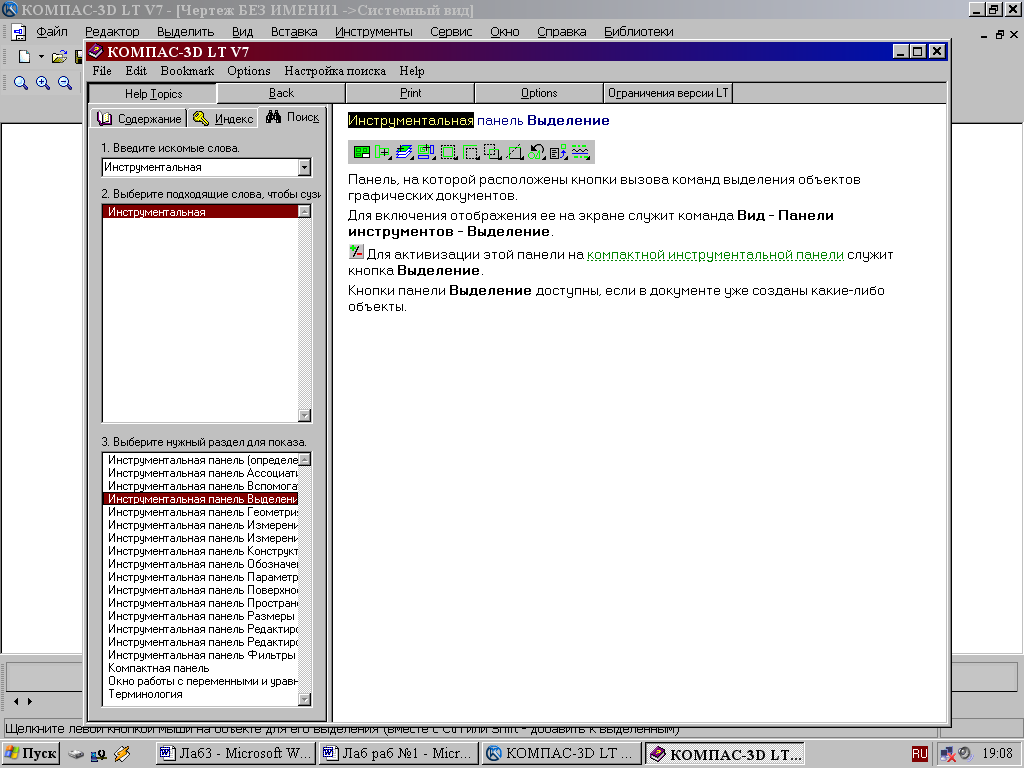The height and width of the screenshot is (768, 1024).
Task: Select topic 'Инструментальная панель Размеры'
Action: point(200,616)
